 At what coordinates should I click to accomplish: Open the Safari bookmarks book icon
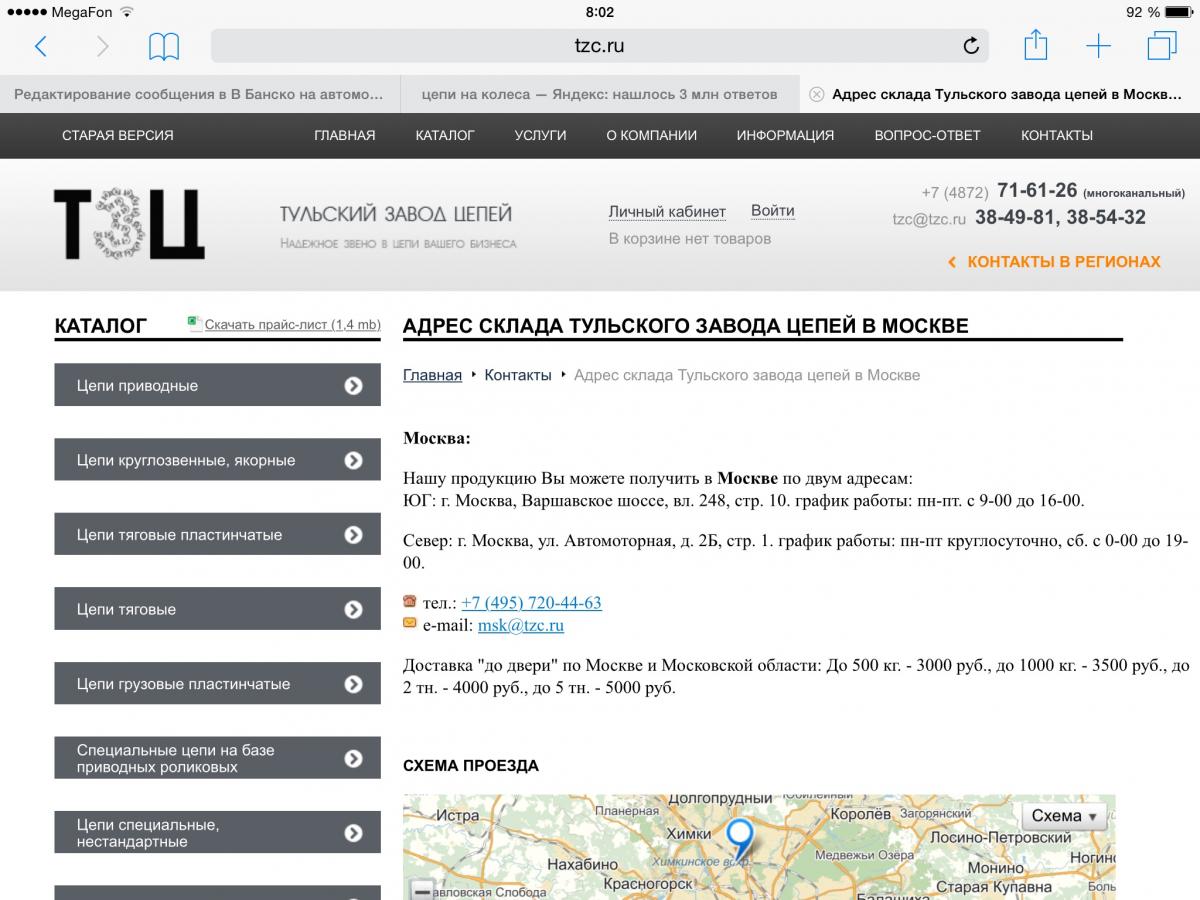164,46
